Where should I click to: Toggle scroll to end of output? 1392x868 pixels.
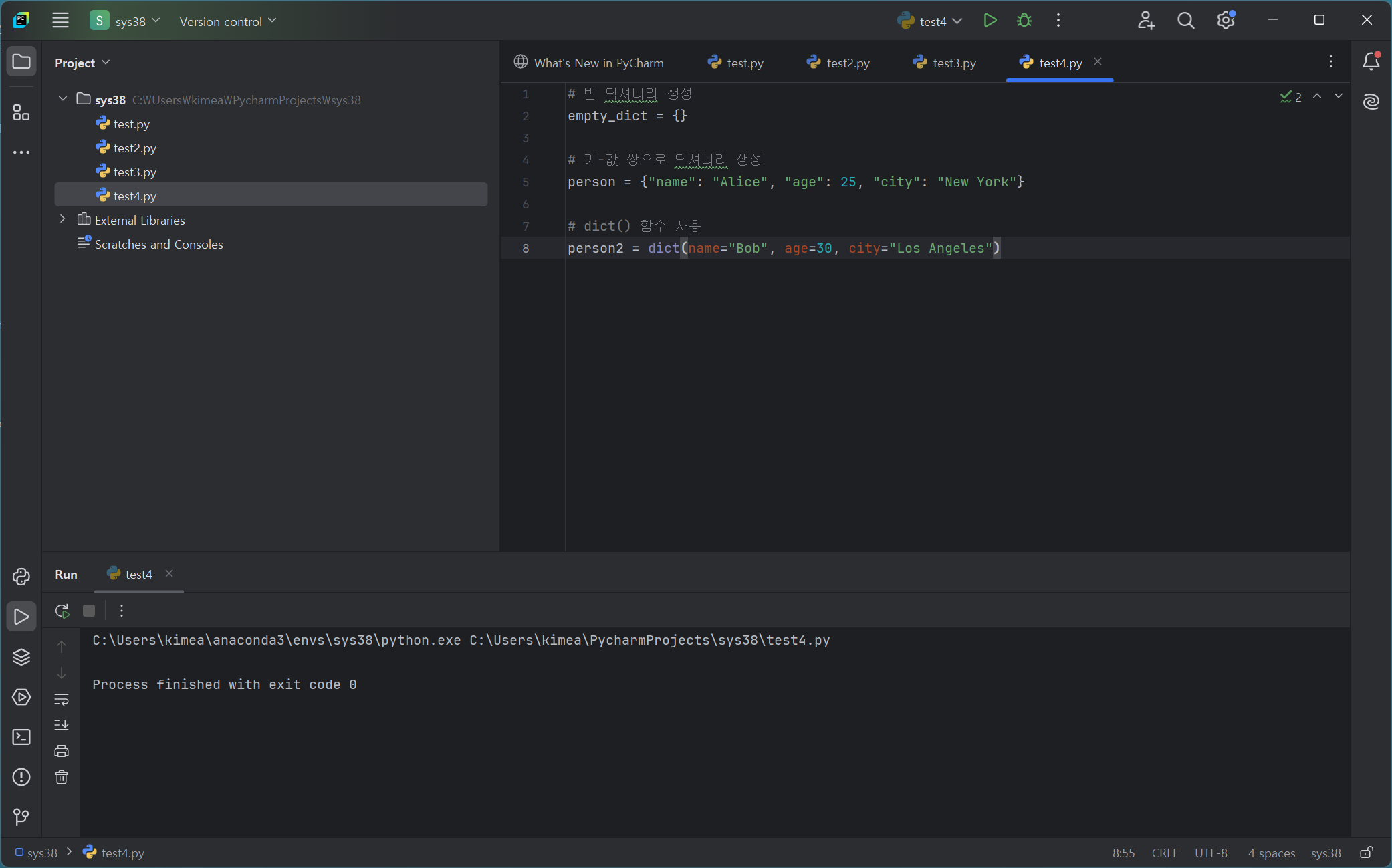[x=62, y=725]
